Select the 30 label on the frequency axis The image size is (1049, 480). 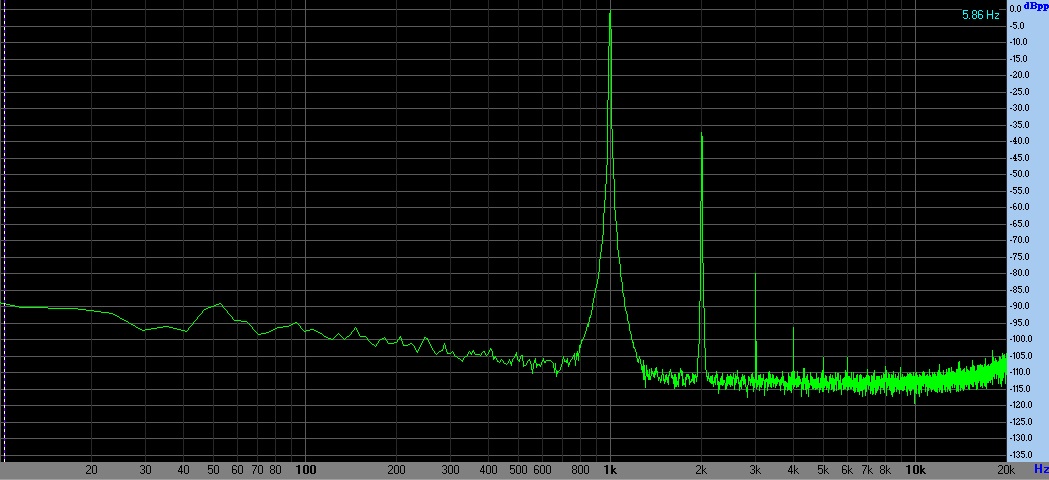(x=146, y=469)
